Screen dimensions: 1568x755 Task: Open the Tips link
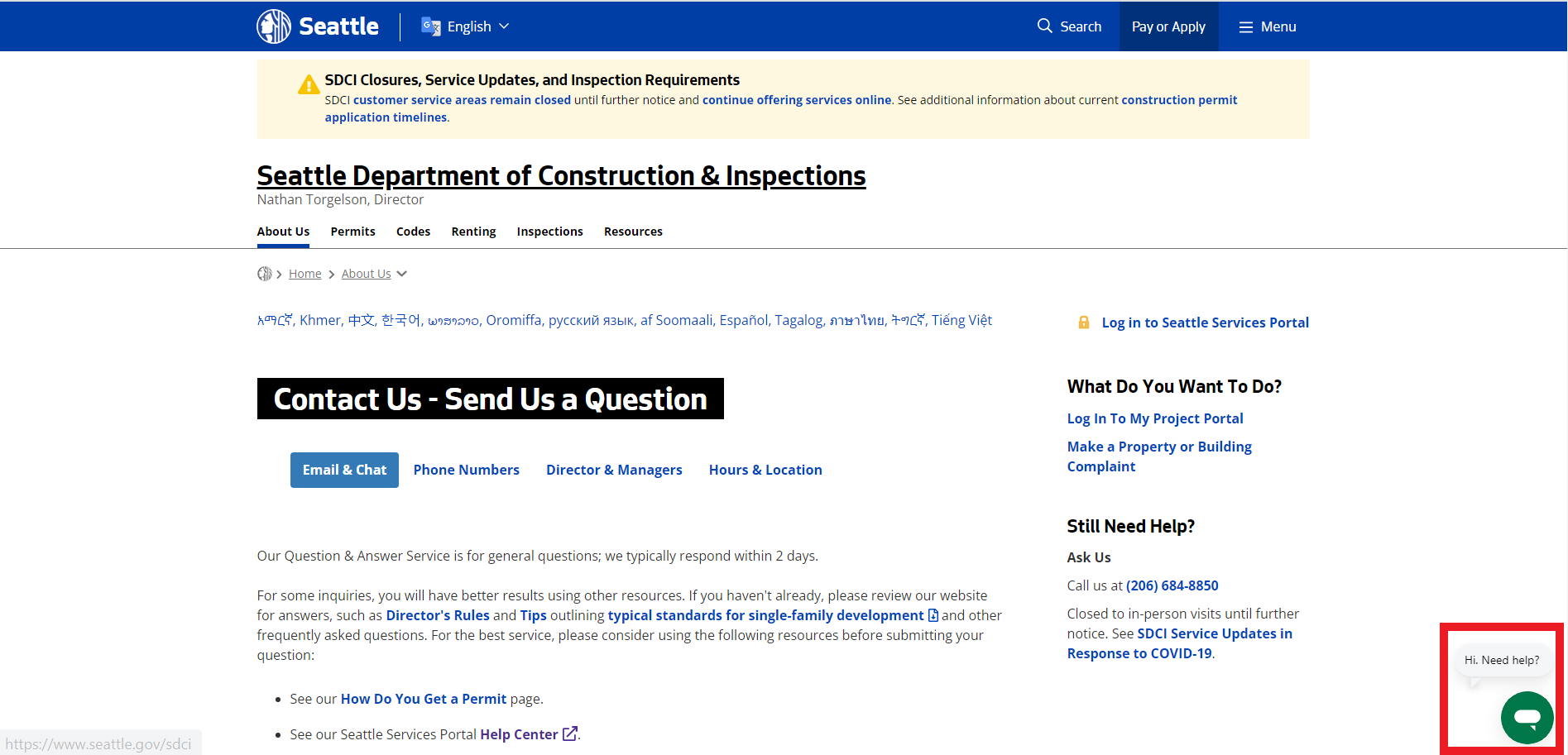(533, 615)
